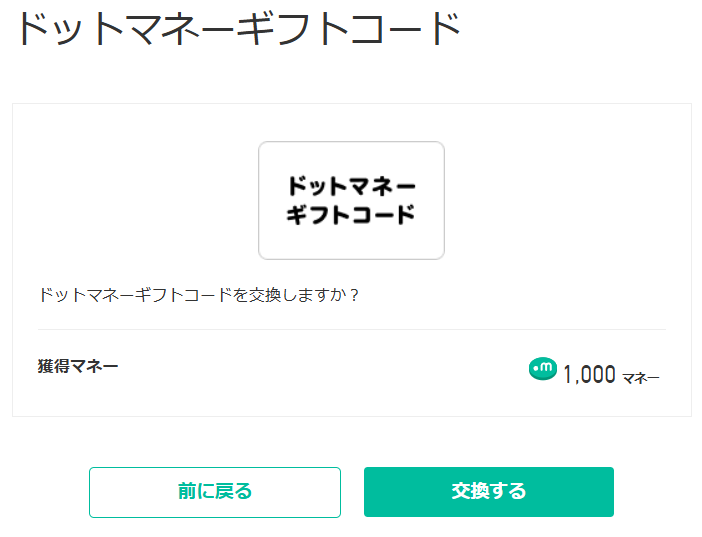Click the question mark ending the confirmation
The image size is (702, 537).
354,296
